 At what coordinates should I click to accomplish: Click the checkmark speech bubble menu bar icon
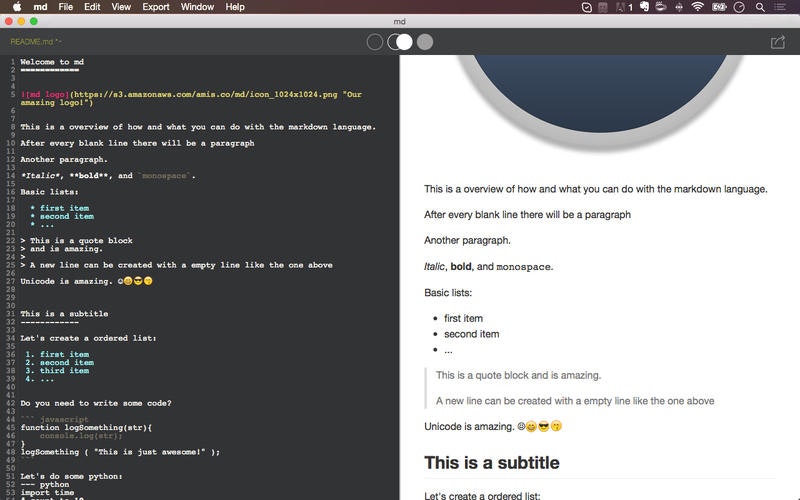pyautogui.click(x=587, y=7)
